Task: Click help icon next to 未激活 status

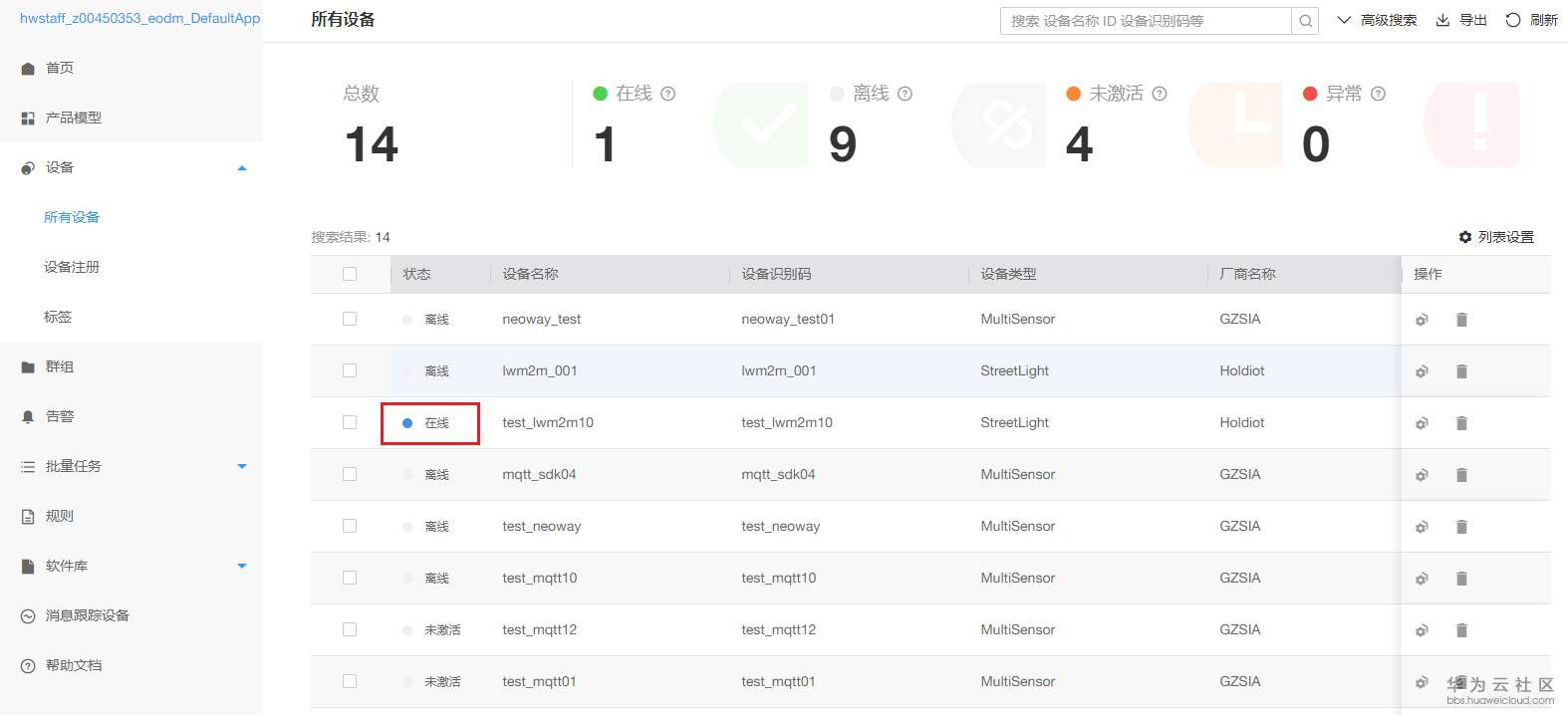Action: (x=1160, y=94)
